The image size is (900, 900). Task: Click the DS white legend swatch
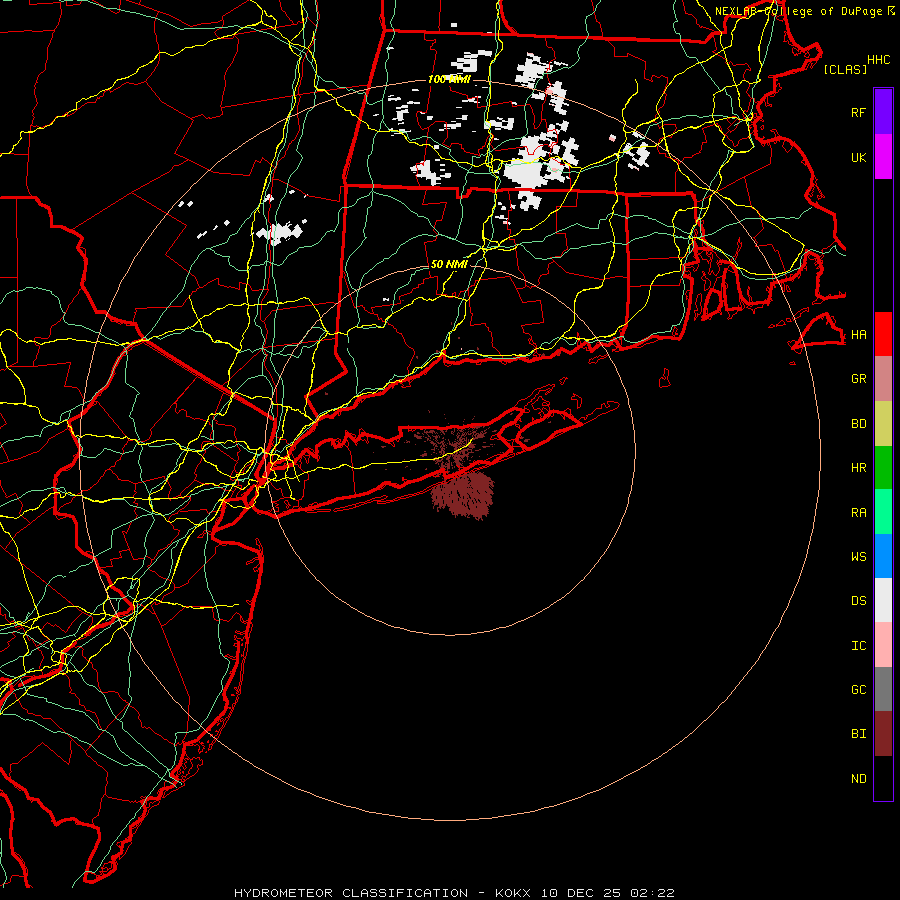883,600
